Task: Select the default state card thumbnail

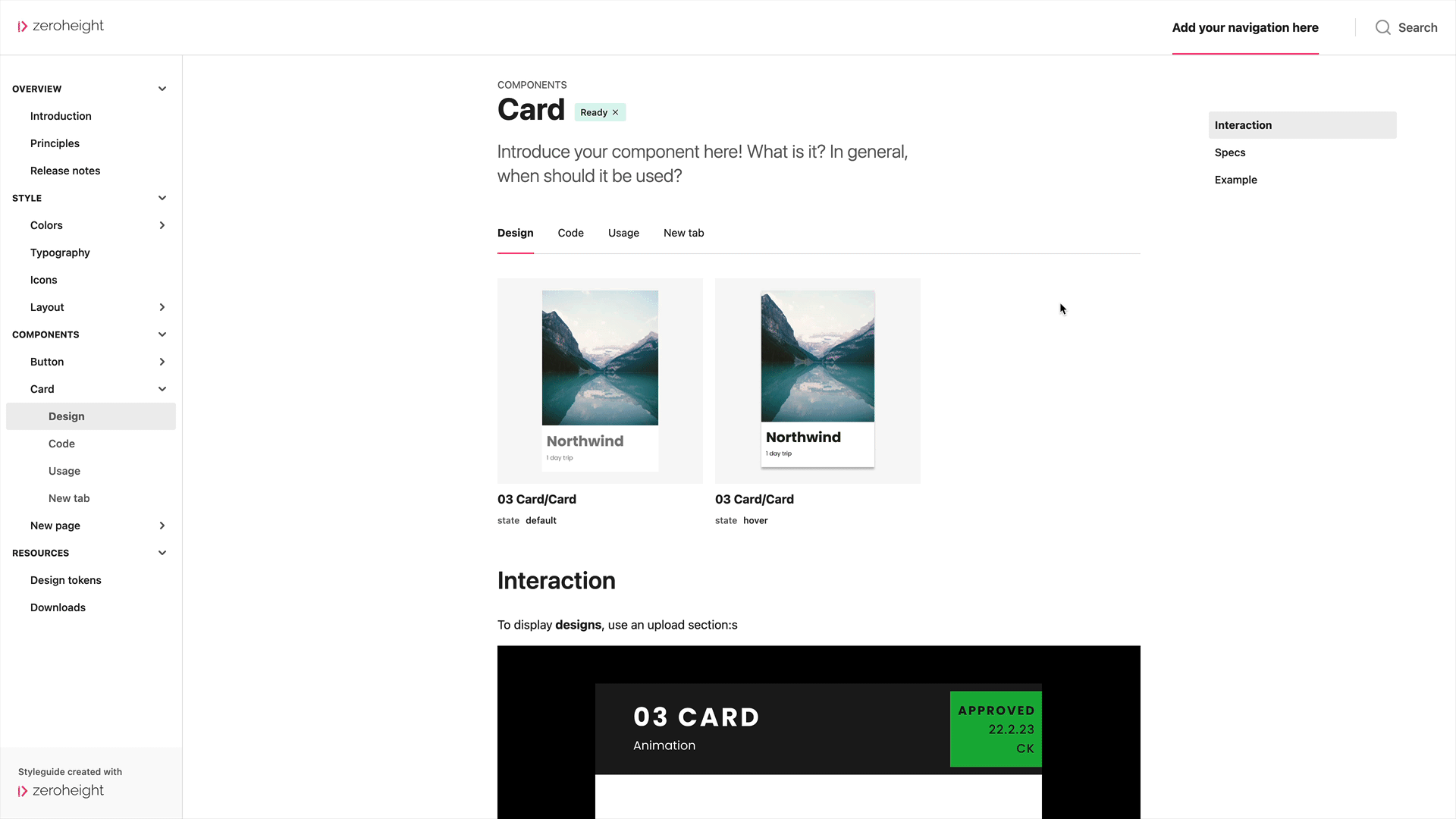Action: 600,381
